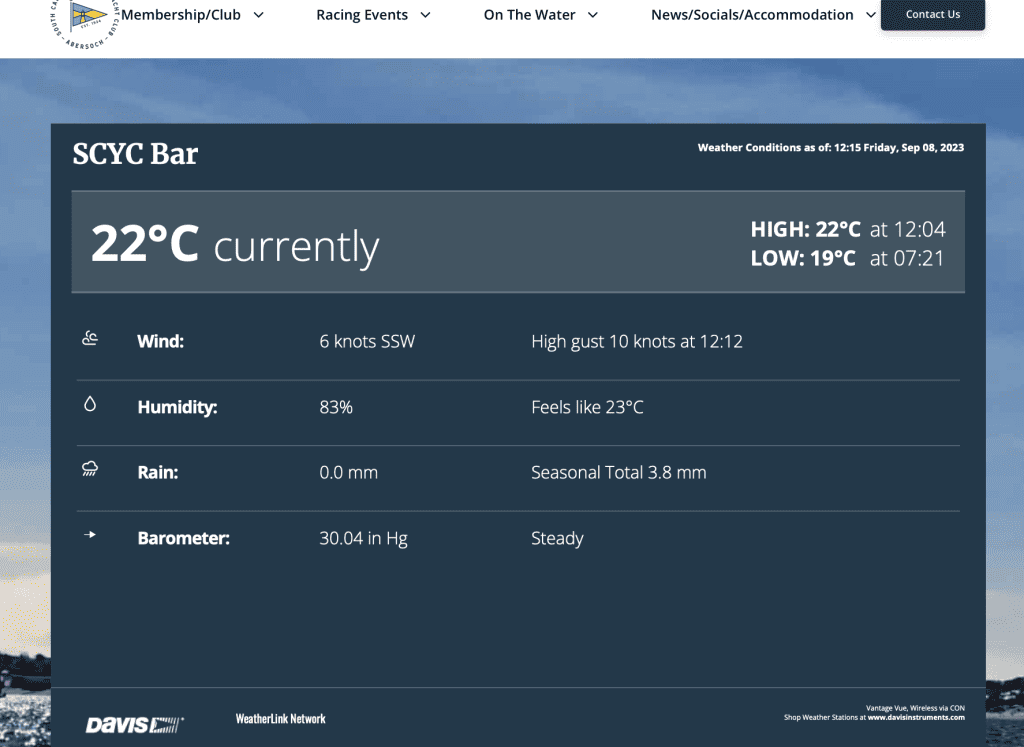The image size is (1024, 747).
Task: Click the Contact Us button
Action: click(932, 15)
